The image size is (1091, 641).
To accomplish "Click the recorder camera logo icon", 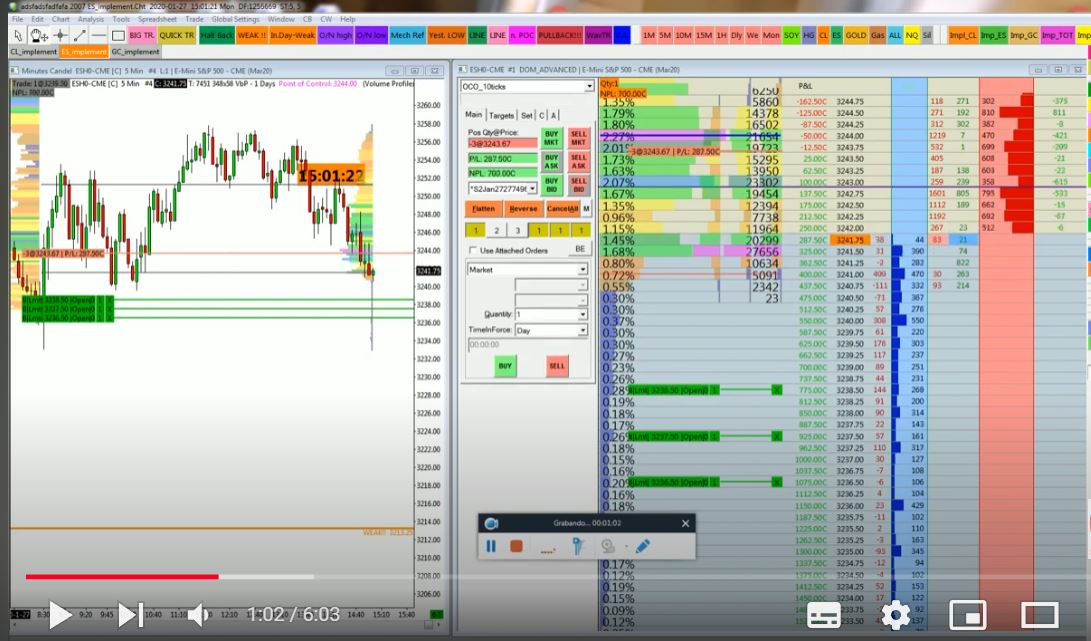I will pyautogui.click(x=491, y=523).
